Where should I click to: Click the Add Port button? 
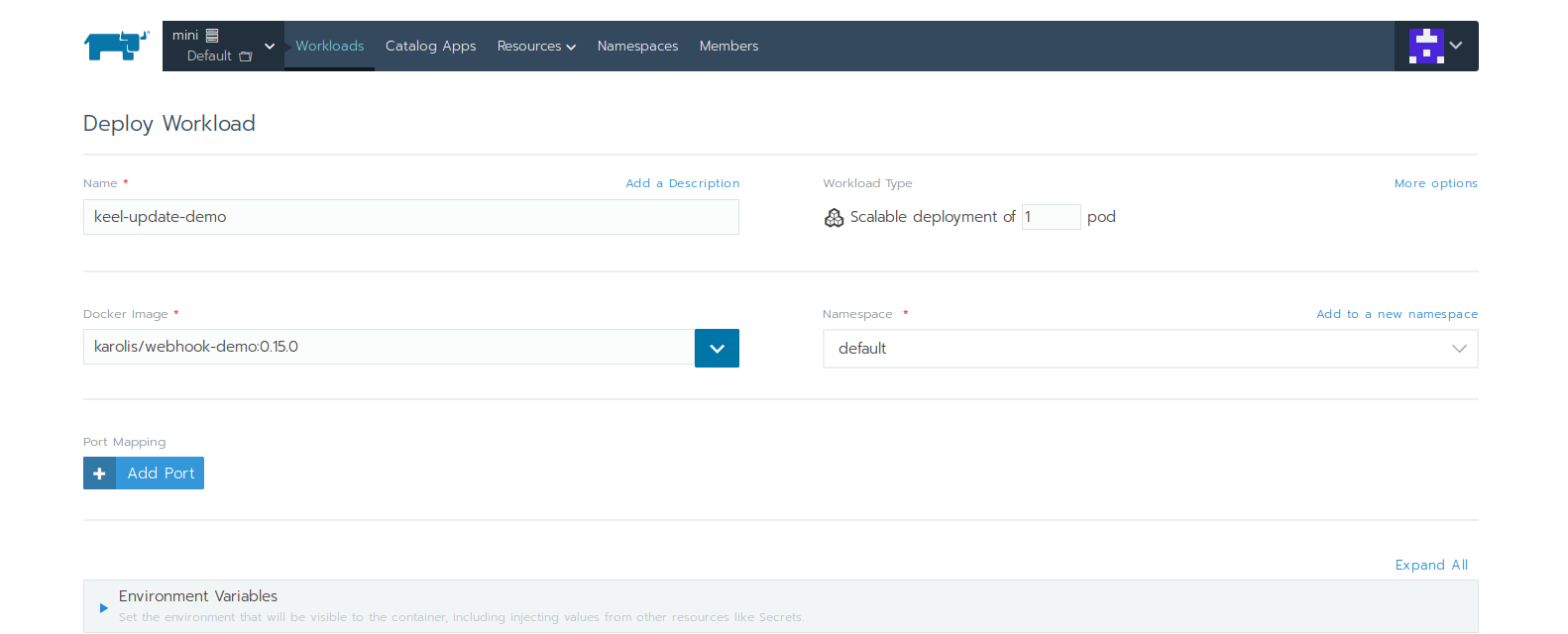pos(144,474)
